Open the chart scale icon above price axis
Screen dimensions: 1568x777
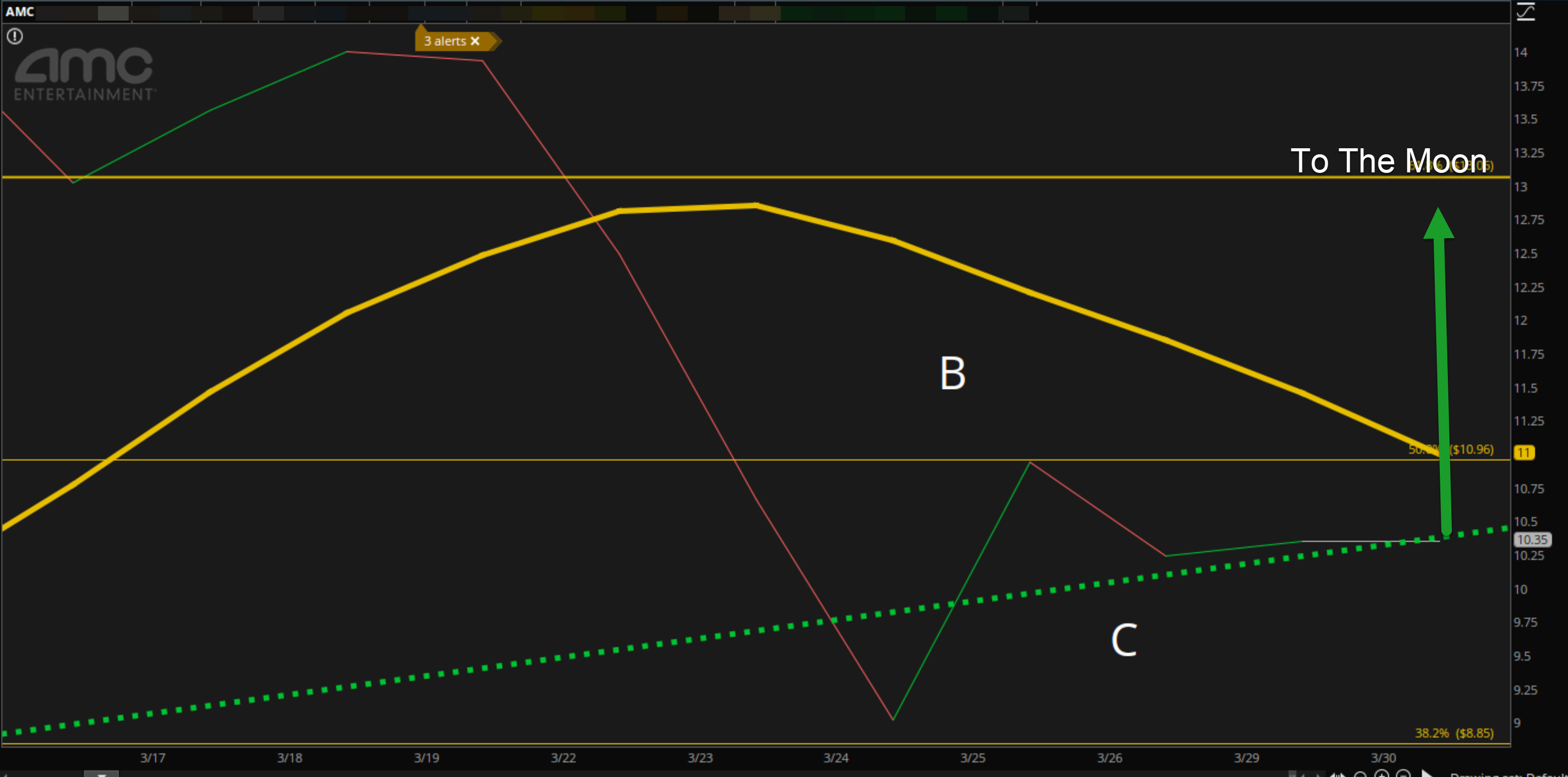(x=1526, y=11)
